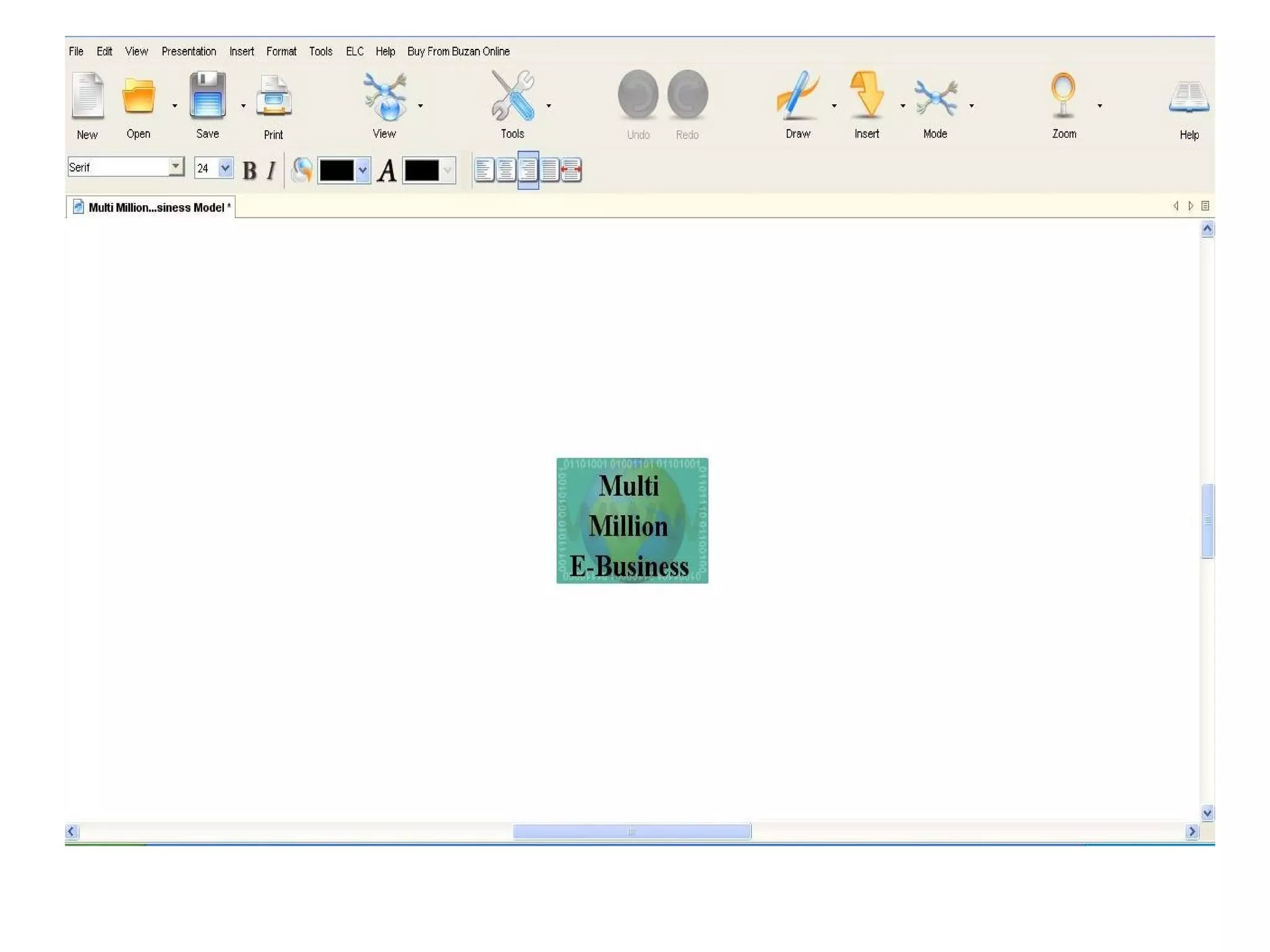Expand the arrow next to Mode
1270x952 pixels.
pos(972,106)
